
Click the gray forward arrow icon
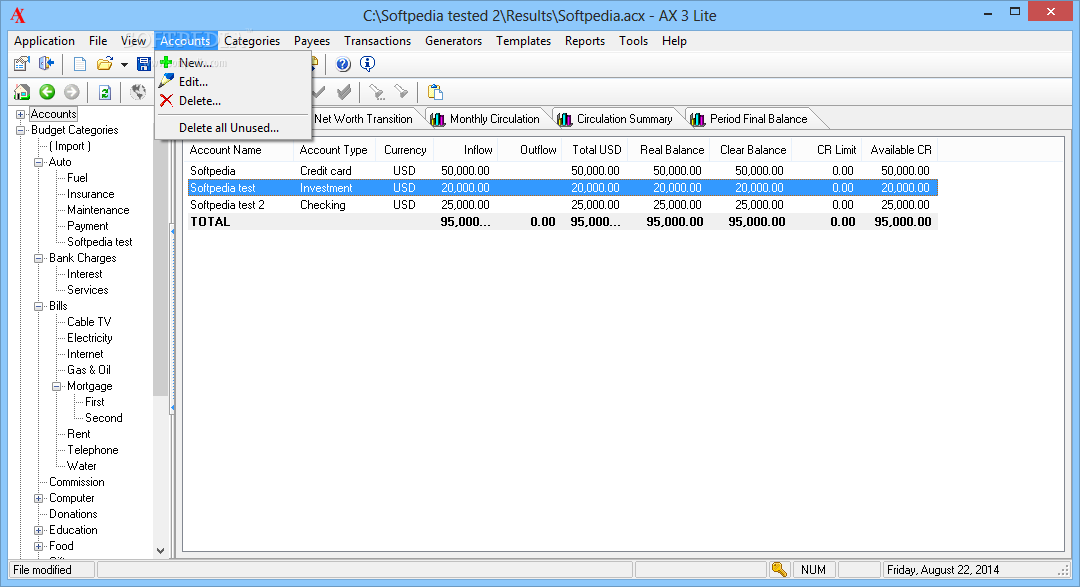pyautogui.click(x=72, y=92)
